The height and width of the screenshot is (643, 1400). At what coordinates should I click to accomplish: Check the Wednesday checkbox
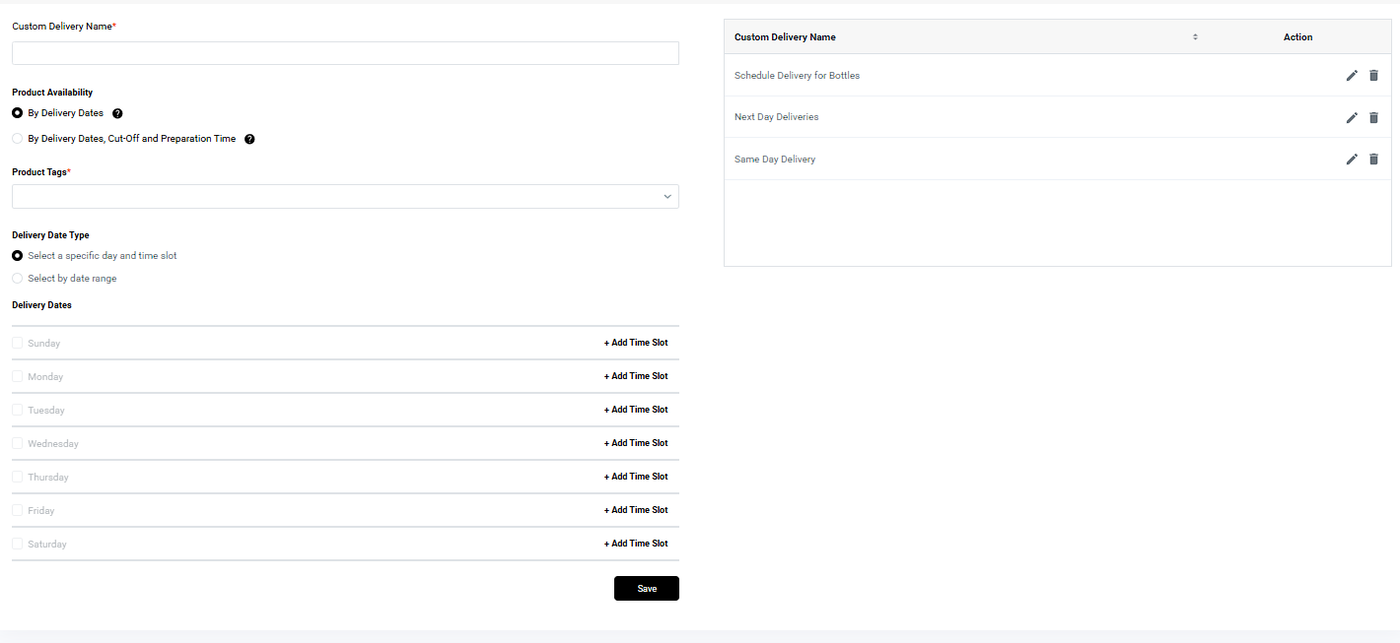pyautogui.click(x=17, y=443)
